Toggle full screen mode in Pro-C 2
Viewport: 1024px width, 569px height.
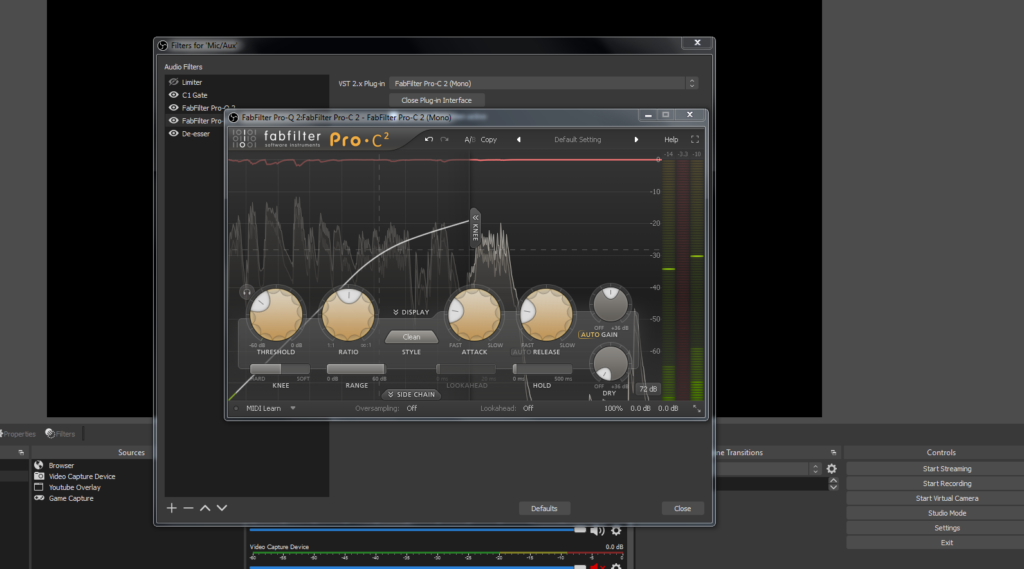(x=695, y=139)
